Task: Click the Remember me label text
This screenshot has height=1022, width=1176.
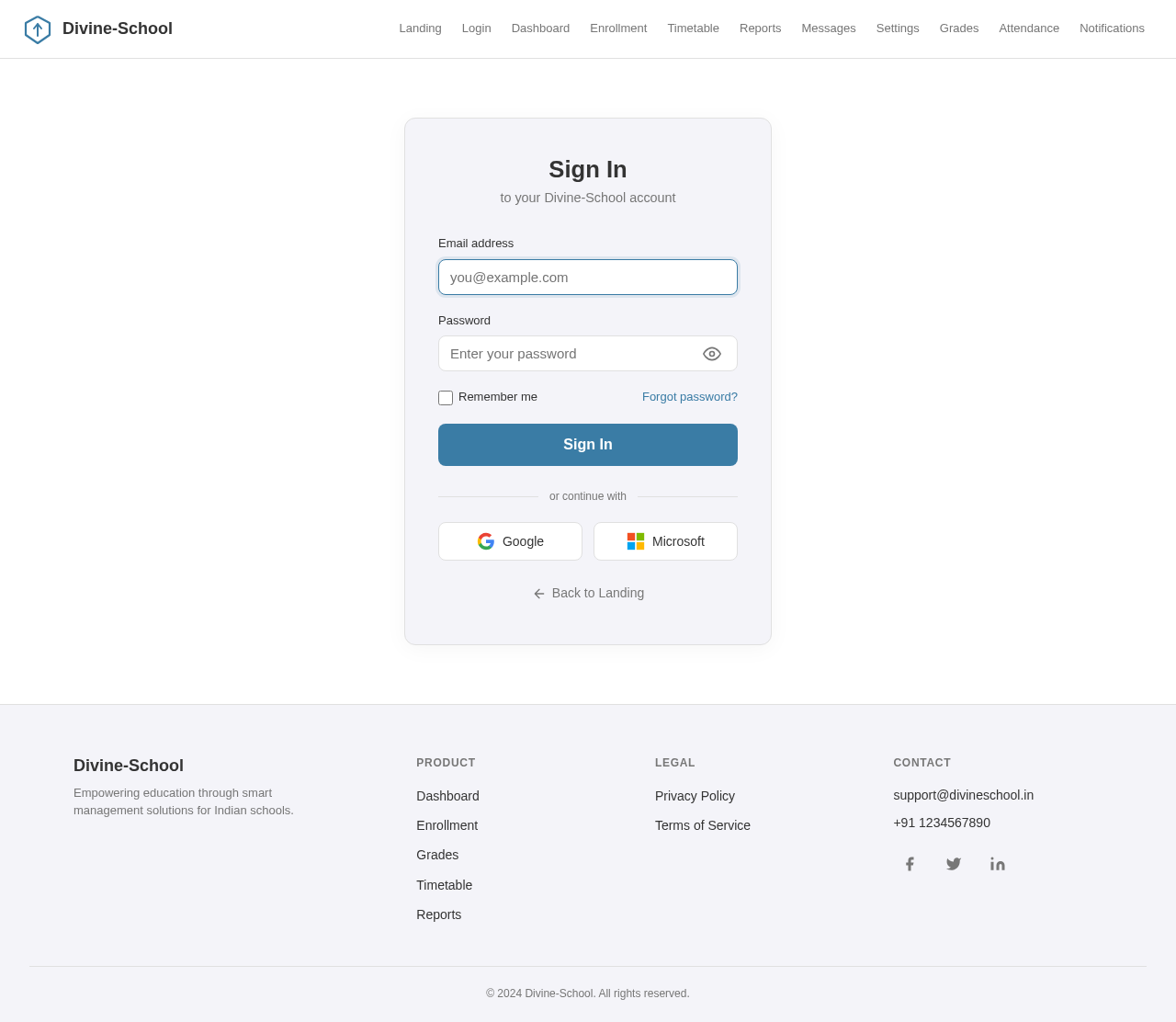Action: coord(498,397)
